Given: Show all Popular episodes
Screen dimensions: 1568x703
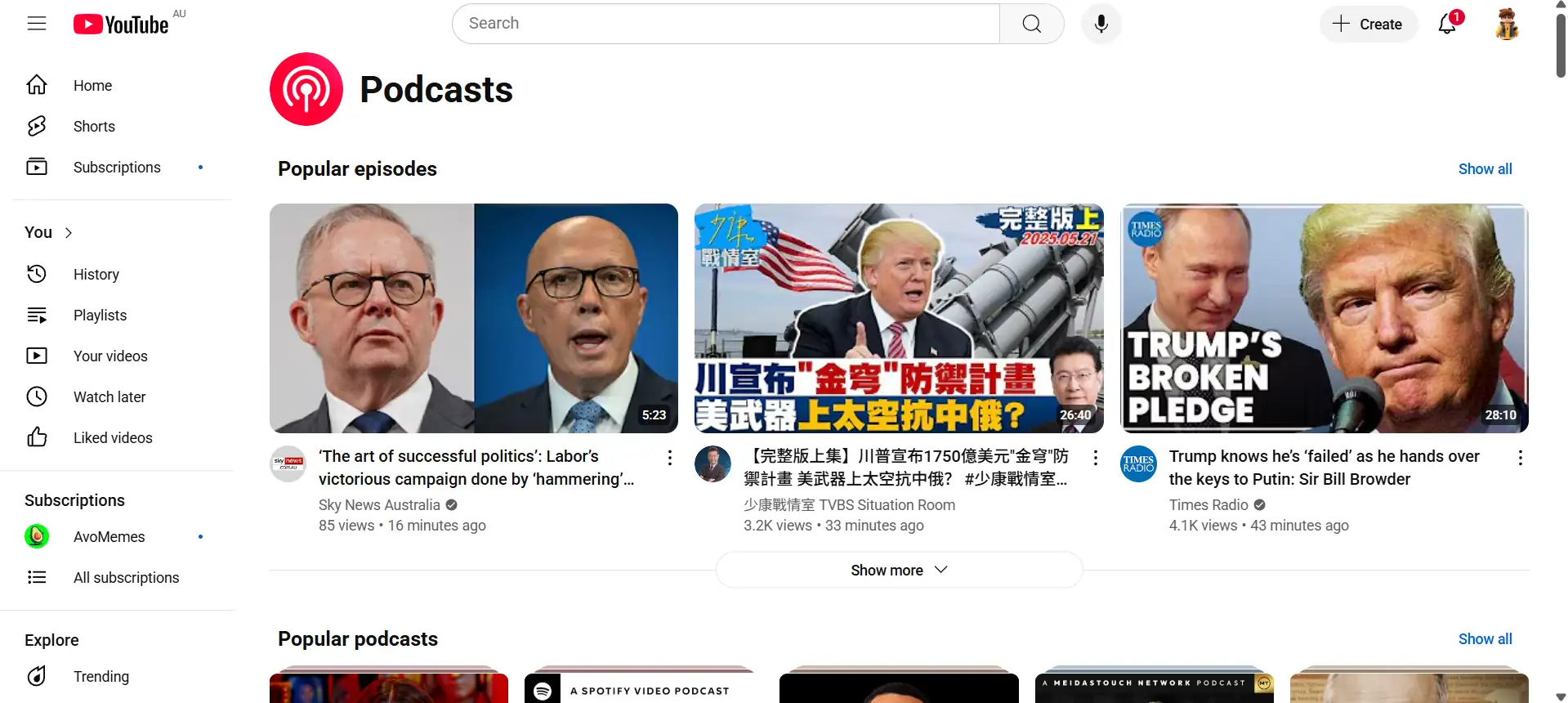Looking at the screenshot, I should (x=1485, y=168).
